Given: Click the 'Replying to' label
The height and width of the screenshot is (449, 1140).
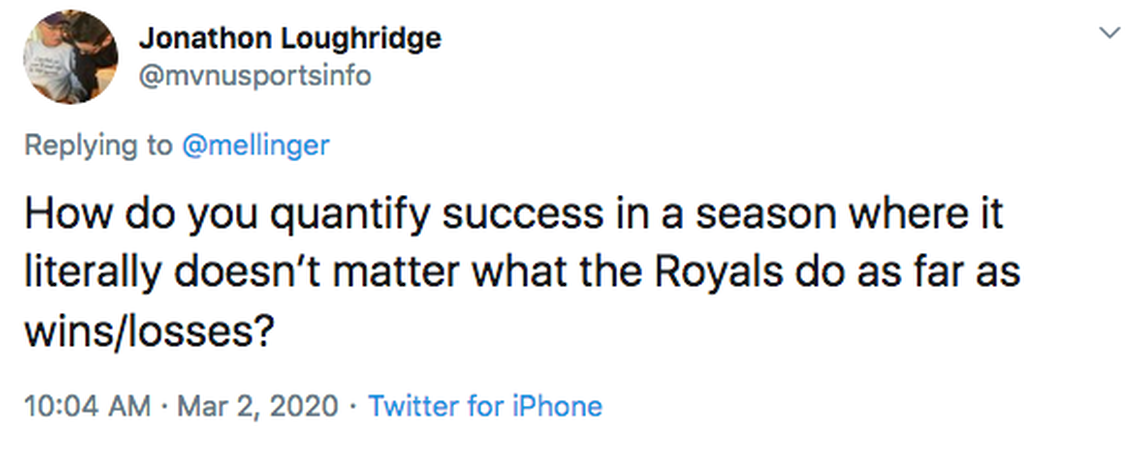Looking at the screenshot, I should pyautogui.click(x=98, y=145).
